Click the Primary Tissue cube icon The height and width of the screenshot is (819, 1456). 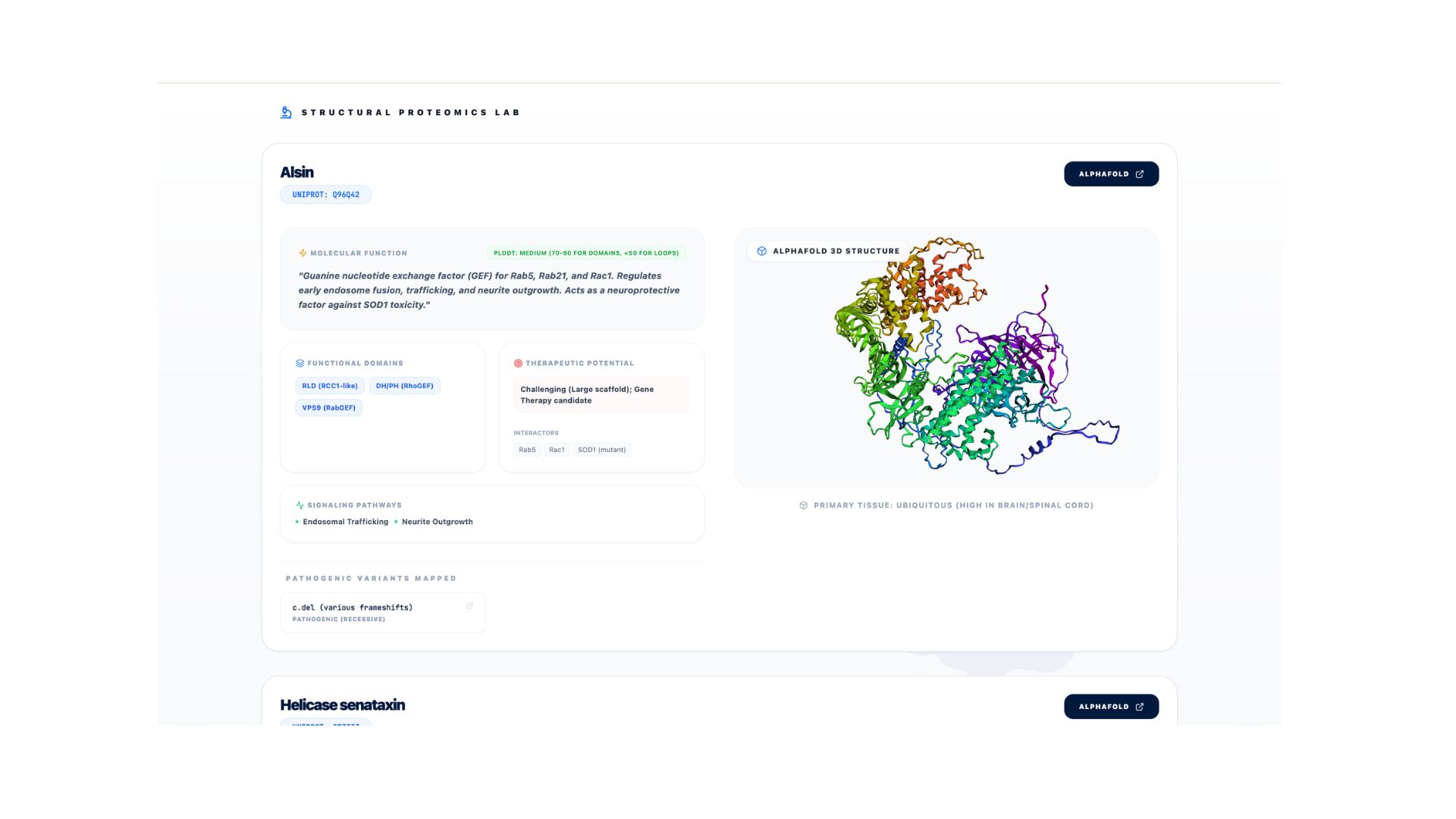point(803,505)
